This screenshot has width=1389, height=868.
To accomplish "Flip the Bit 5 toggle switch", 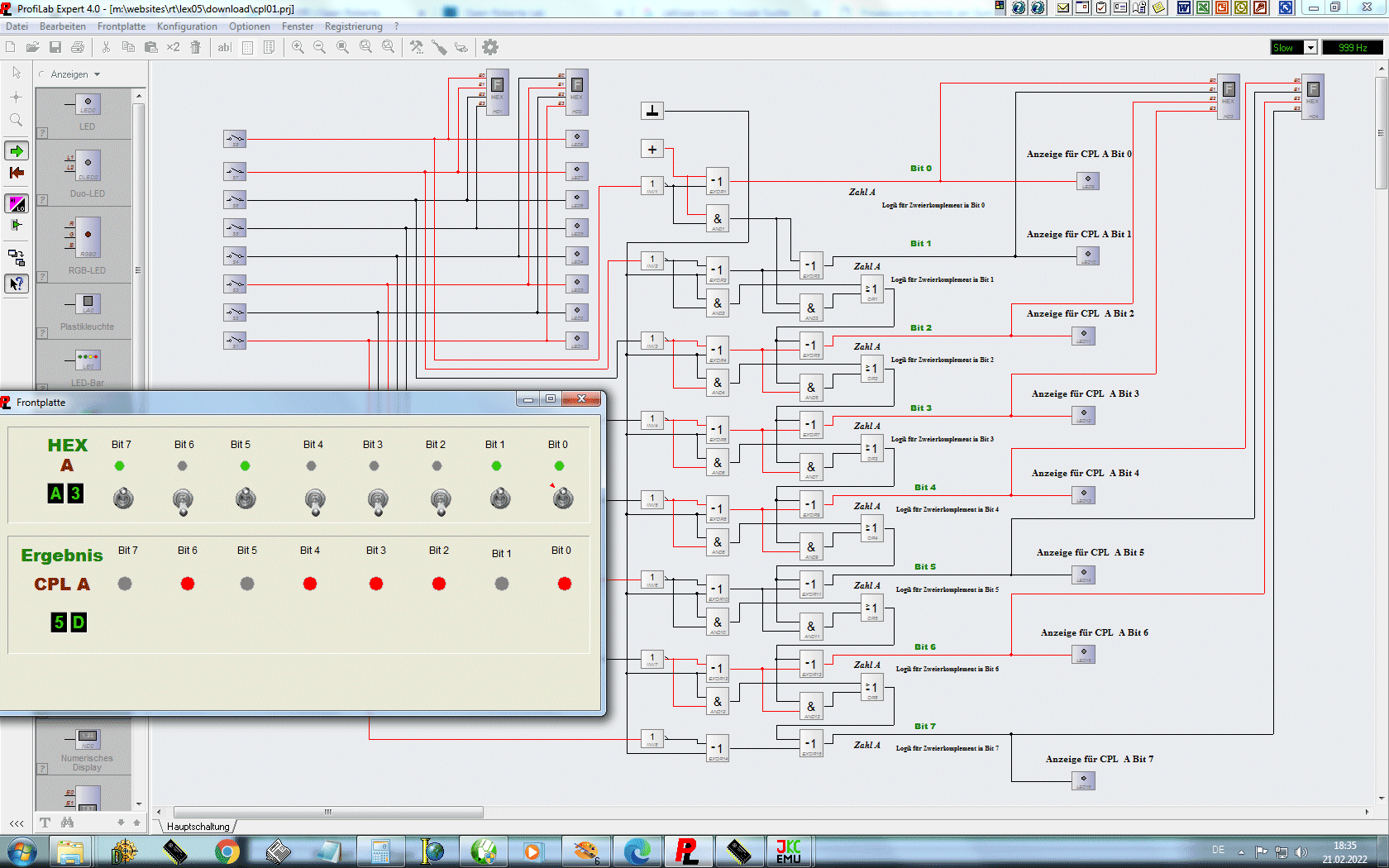I will 246,498.
